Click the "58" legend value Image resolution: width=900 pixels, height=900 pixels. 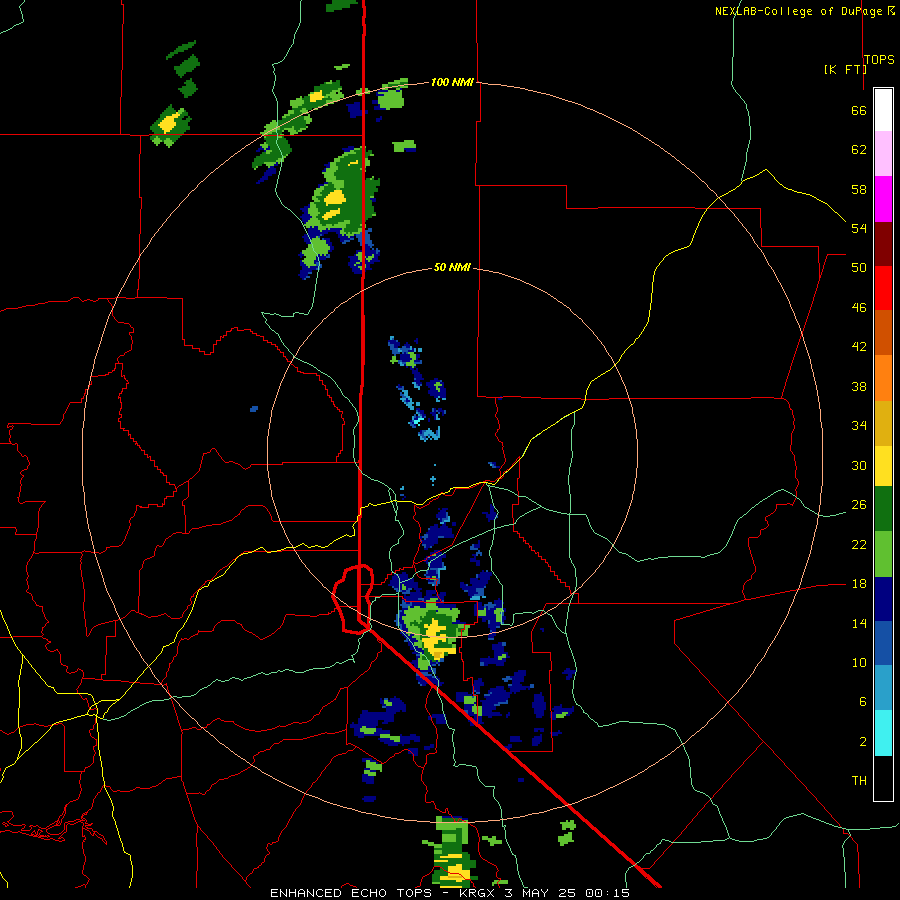(x=859, y=189)
